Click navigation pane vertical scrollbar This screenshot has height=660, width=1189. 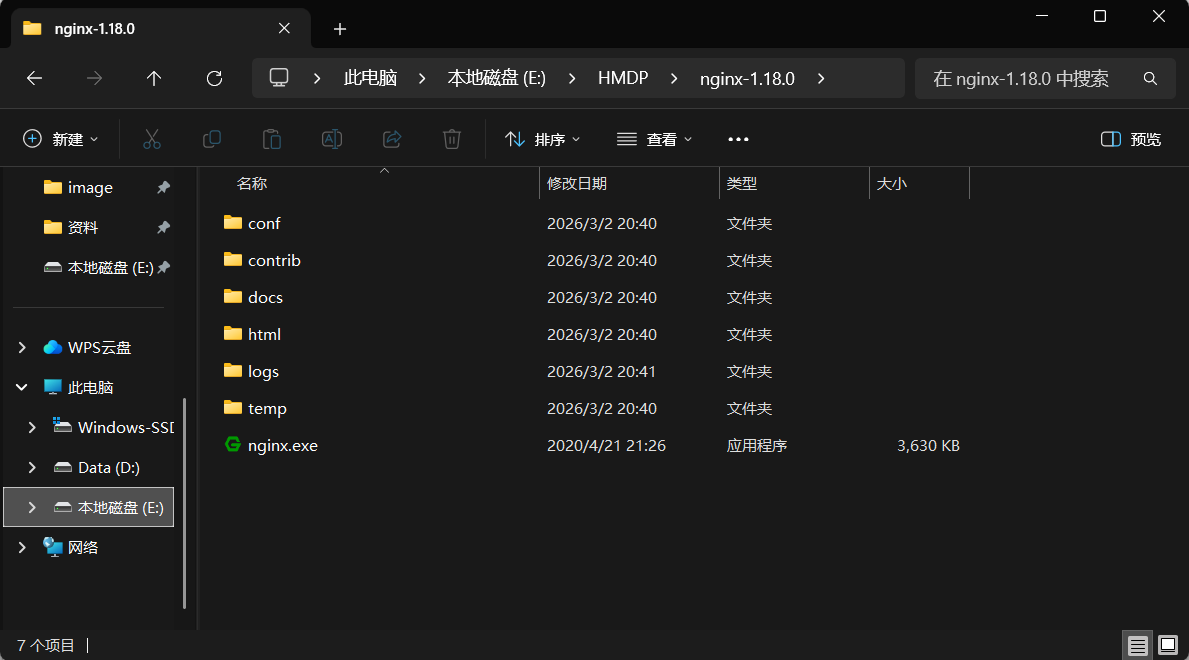tap(184, 503)
